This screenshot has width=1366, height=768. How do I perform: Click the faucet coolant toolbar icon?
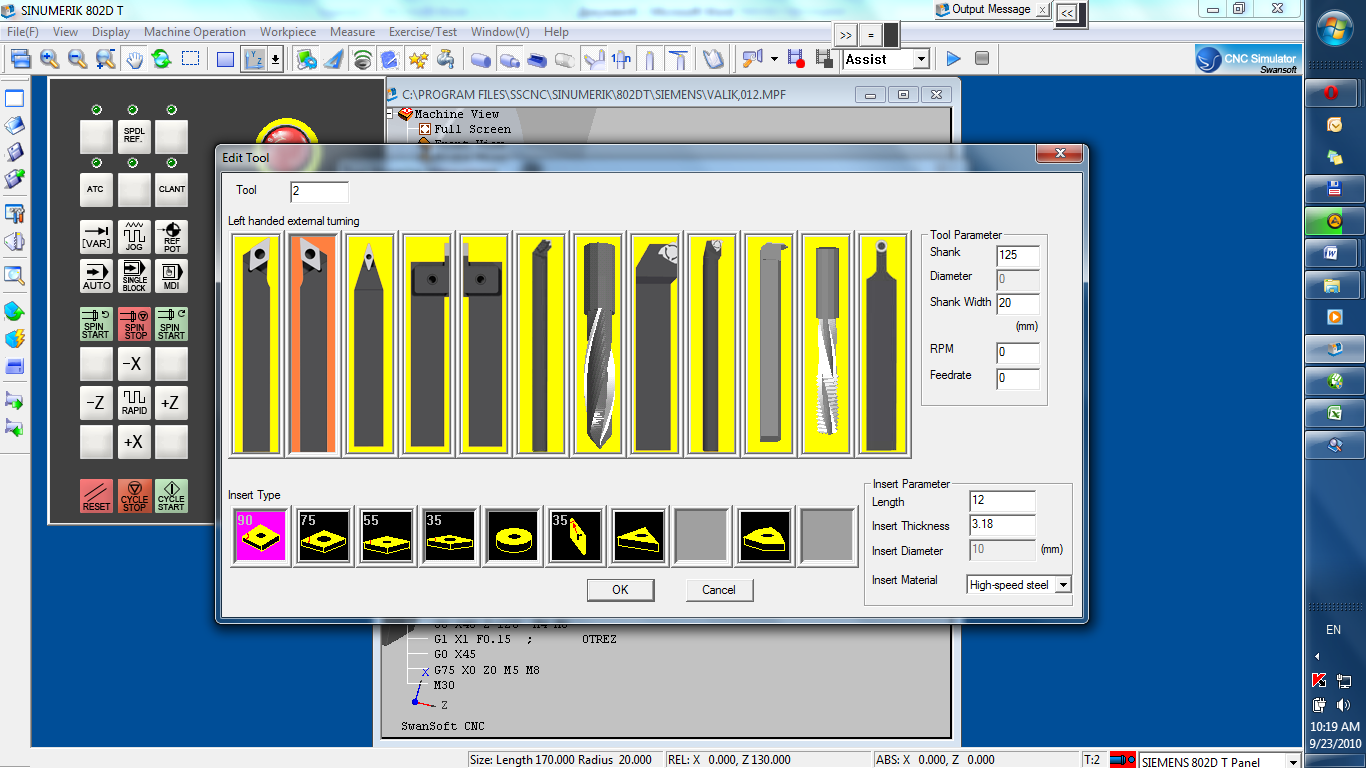tap(445, 59)
